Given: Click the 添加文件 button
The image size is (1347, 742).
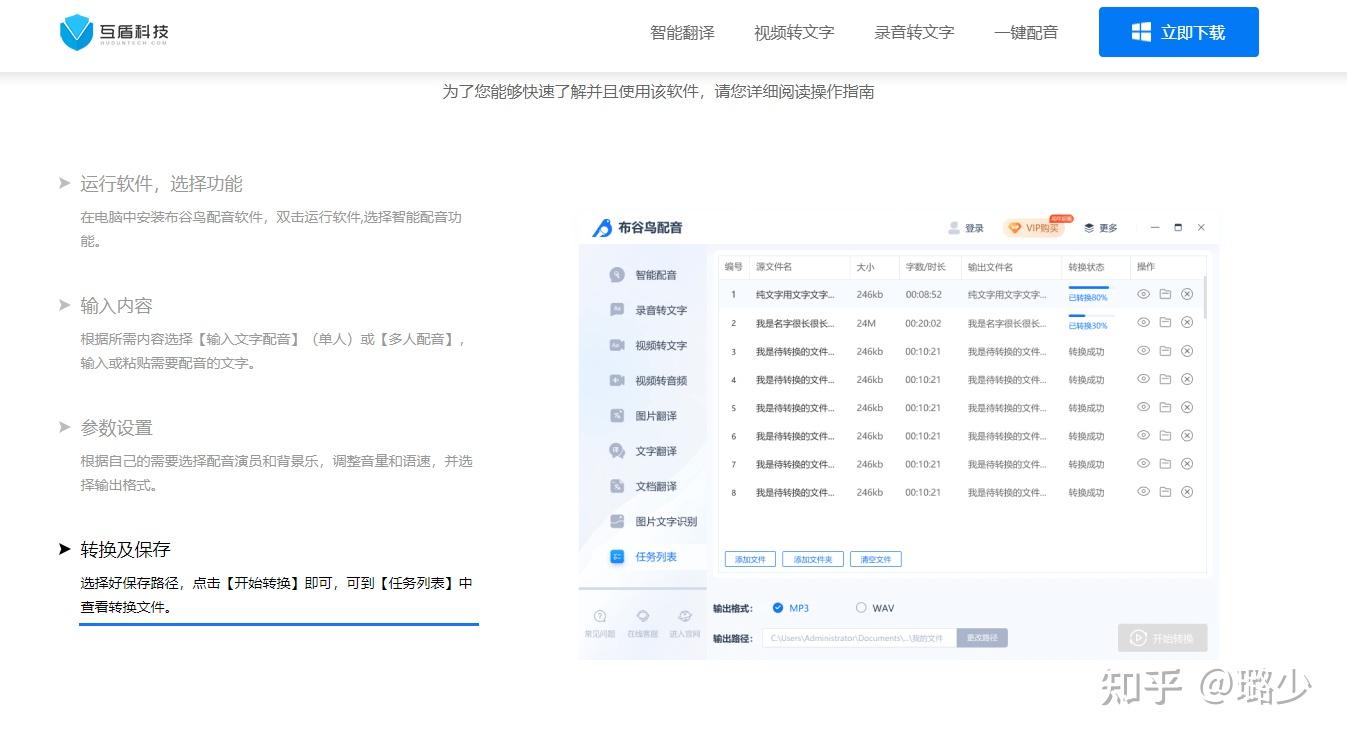Looking at the screenshot, I should tap(750, 559).
